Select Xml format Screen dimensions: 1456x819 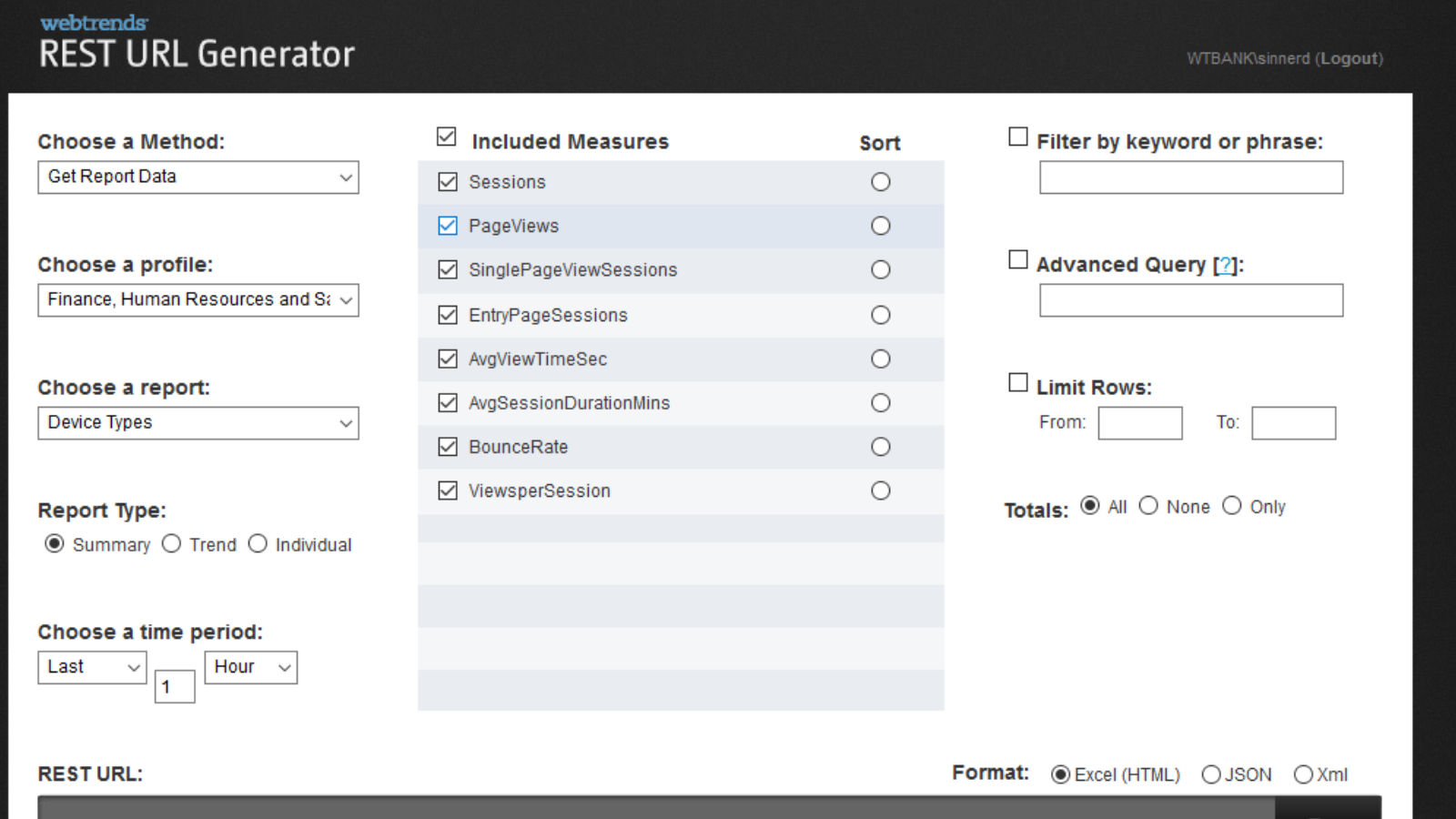click(1303, 774)
